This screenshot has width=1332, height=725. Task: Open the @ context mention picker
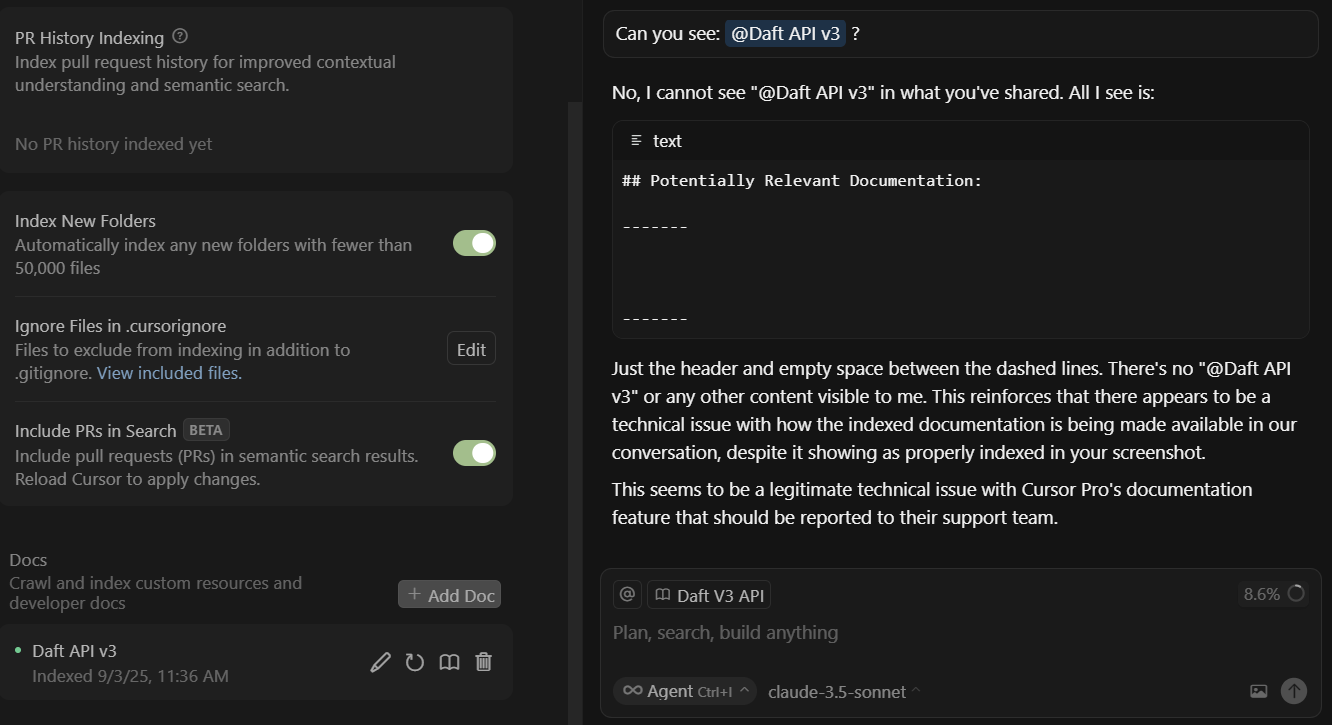pos(627,594)
